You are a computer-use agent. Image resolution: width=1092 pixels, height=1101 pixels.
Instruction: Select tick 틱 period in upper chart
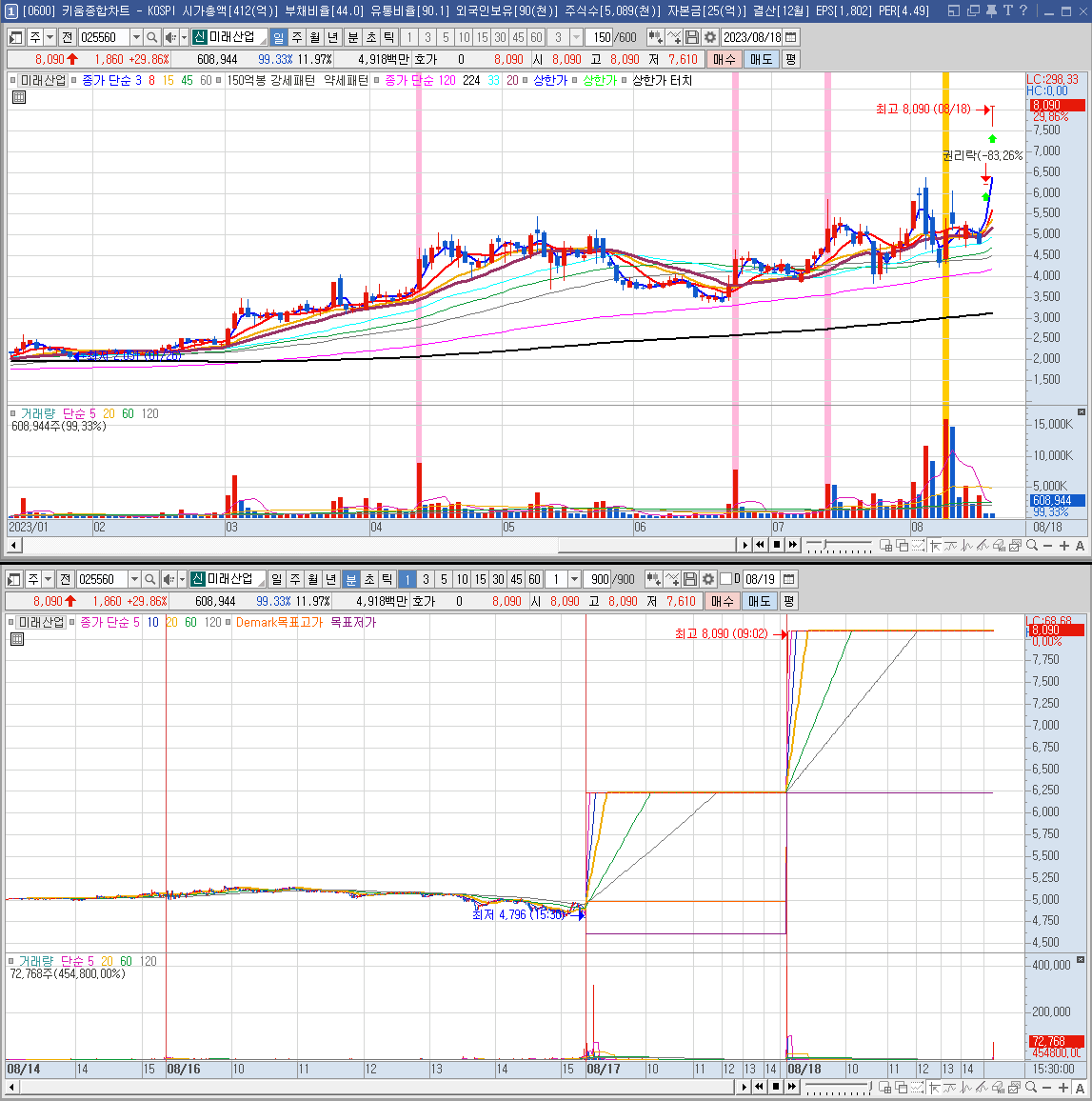[x=389, y=37]
